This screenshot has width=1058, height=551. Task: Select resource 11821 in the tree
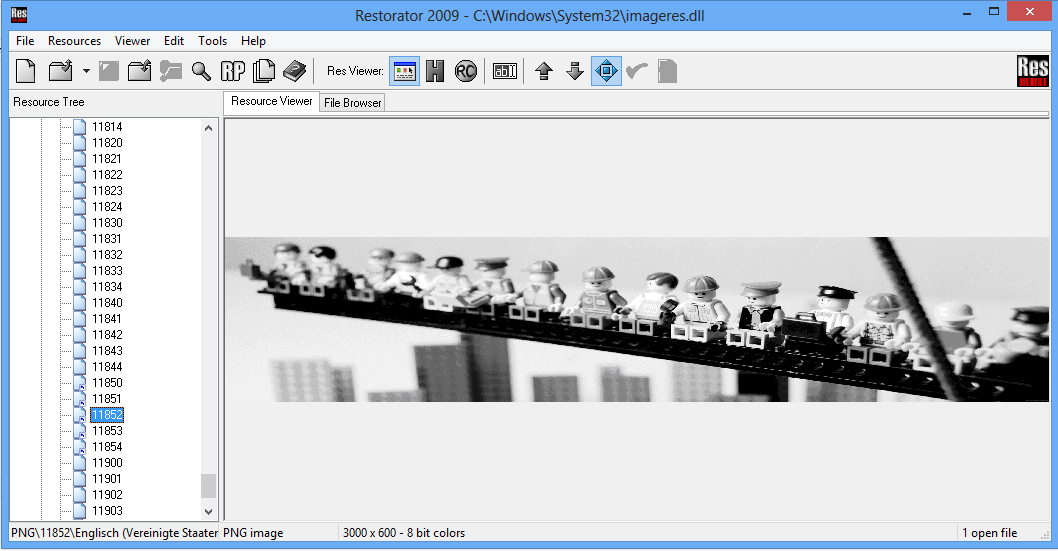click(x=107, y=158)
